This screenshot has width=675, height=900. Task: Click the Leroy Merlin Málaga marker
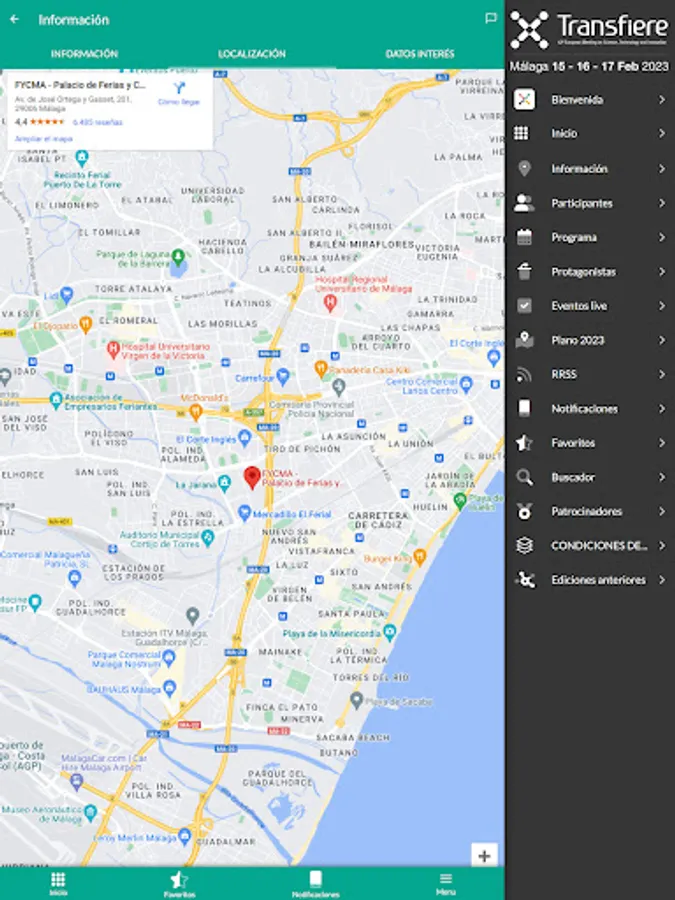tap(185, 836)
